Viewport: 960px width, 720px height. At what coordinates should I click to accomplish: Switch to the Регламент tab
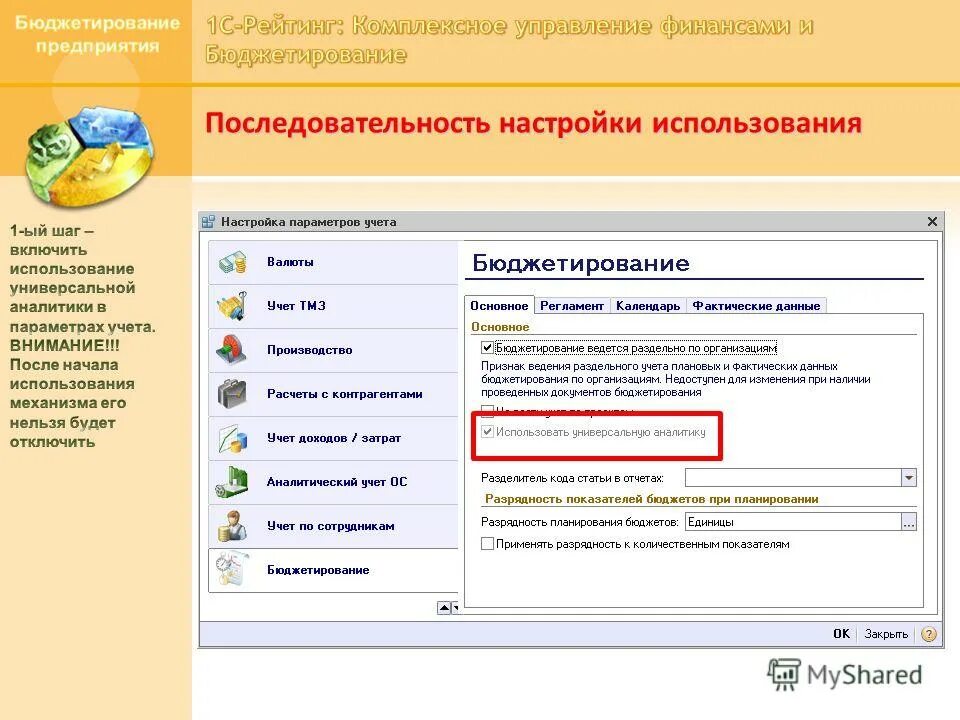click(572, 305)
